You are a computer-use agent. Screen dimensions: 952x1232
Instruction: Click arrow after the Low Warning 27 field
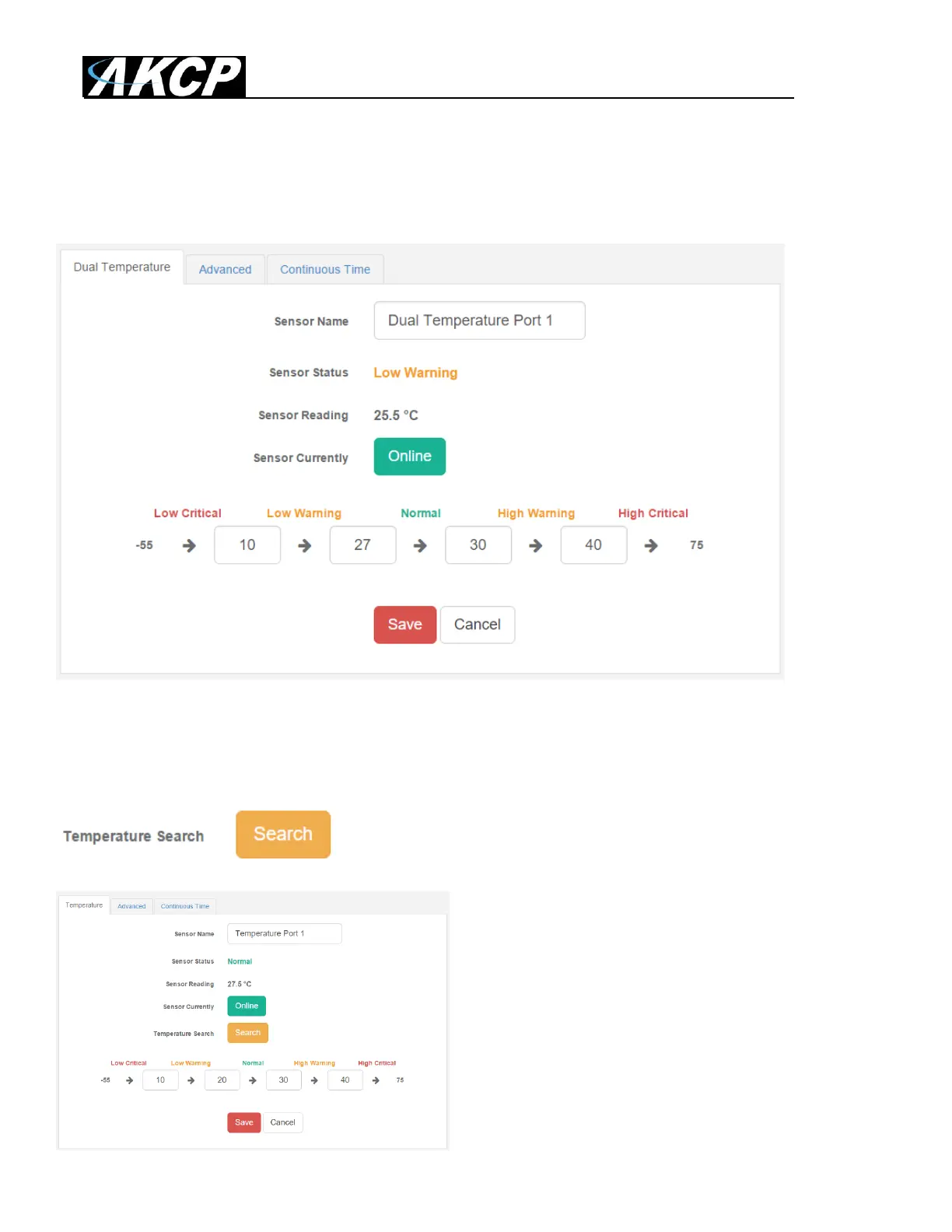[420, 546]
